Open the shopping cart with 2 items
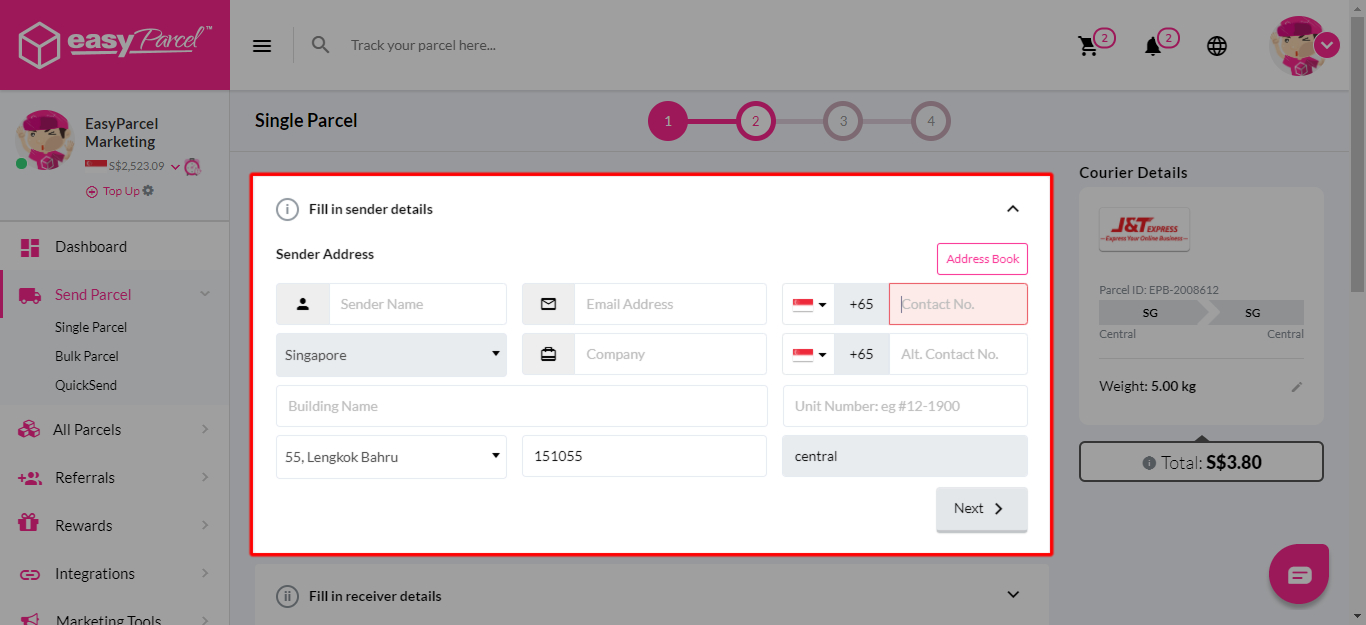The image size is (1366, 625). tap(1090, 45)
